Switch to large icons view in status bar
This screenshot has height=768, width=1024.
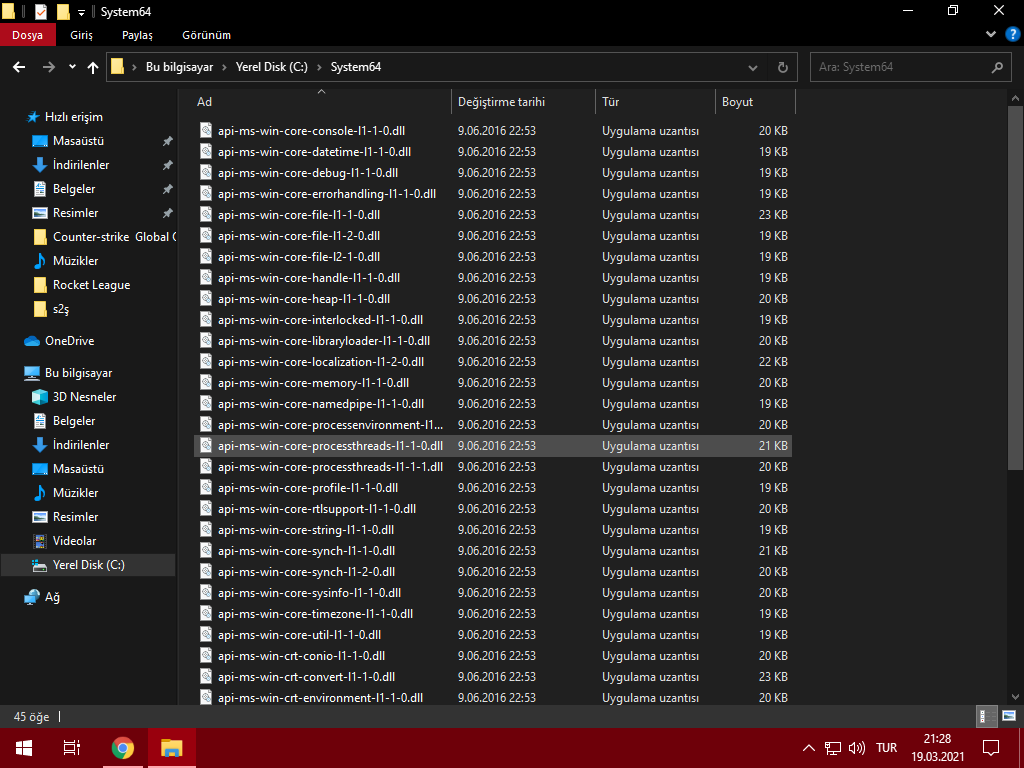[x=1008, y=716]
